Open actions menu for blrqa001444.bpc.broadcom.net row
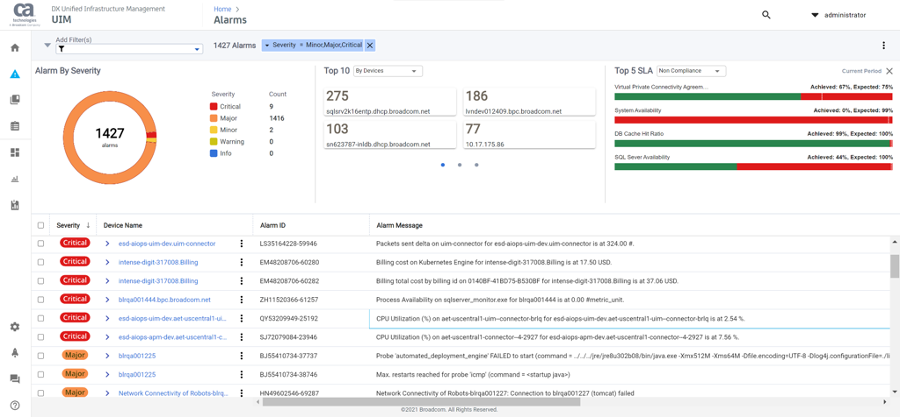The width and height of the screenshot is (902, 418). click(x=241, y=299)
